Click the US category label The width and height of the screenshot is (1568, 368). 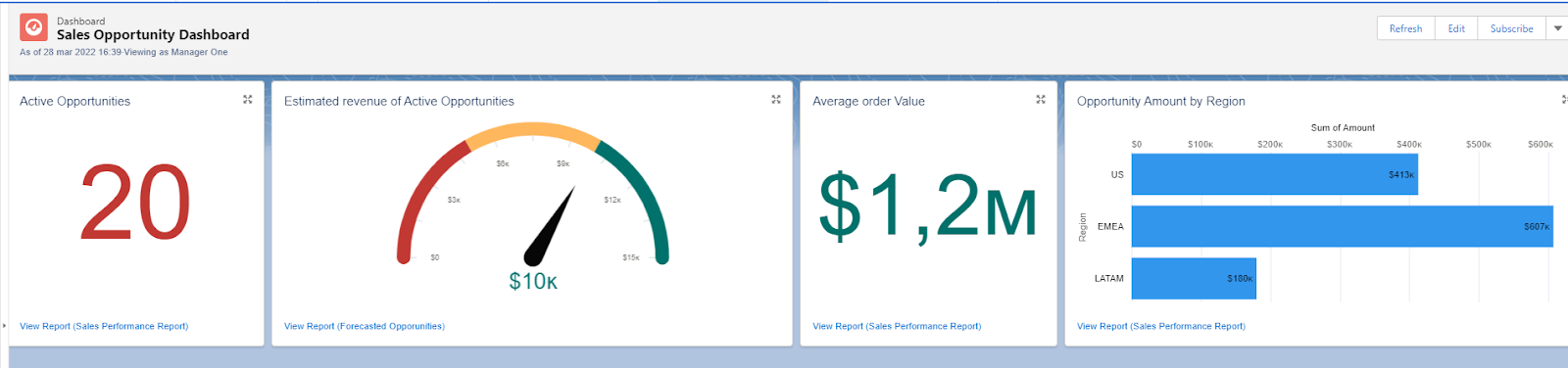coord(1117,174)
